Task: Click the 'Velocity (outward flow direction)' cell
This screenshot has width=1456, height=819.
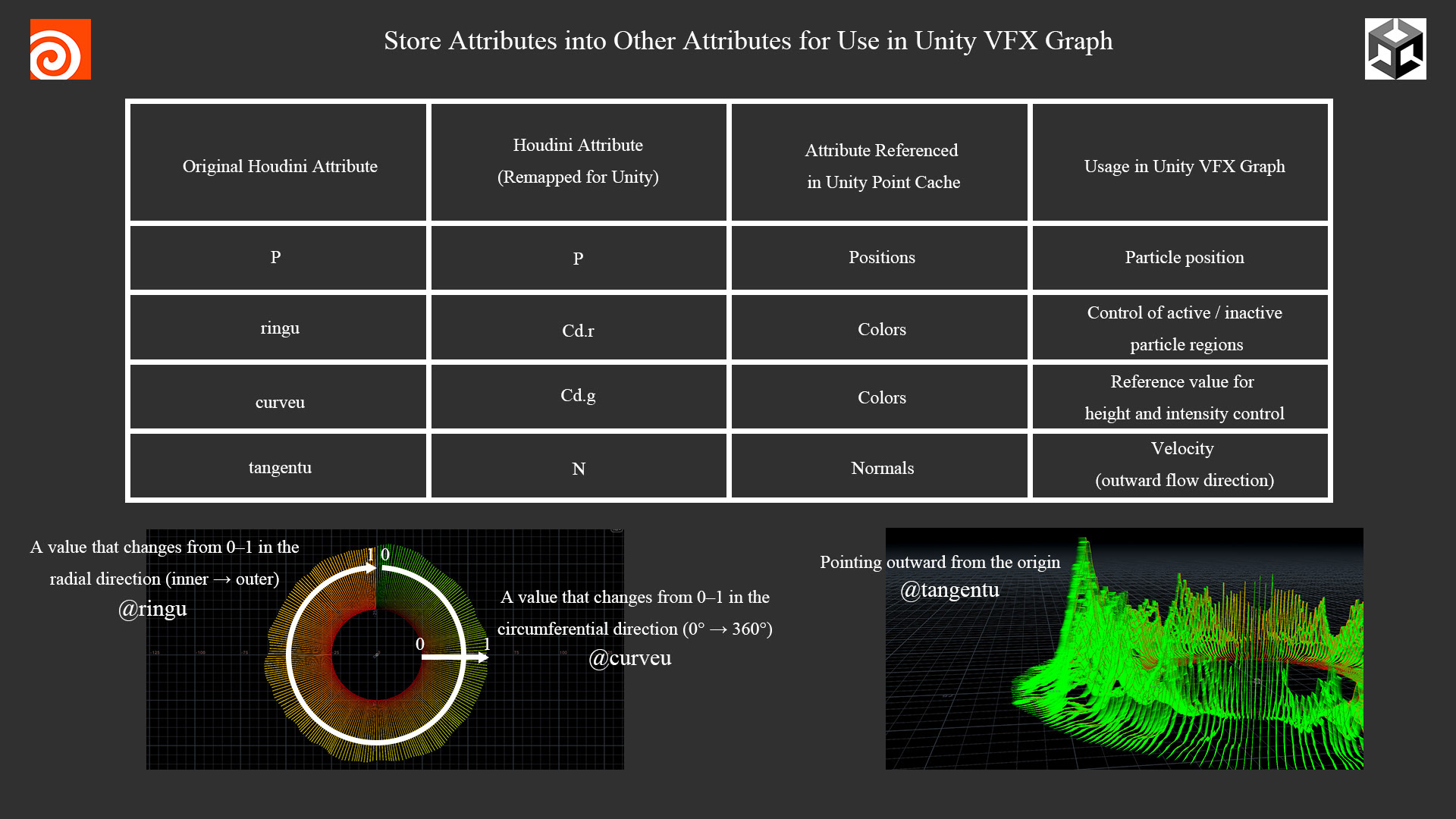Action: (x=1184, y=464)
